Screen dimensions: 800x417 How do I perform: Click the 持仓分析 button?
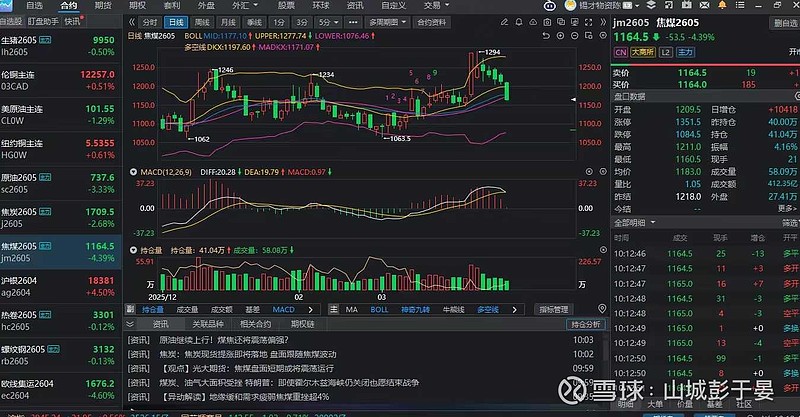click(x=586, y=324)
